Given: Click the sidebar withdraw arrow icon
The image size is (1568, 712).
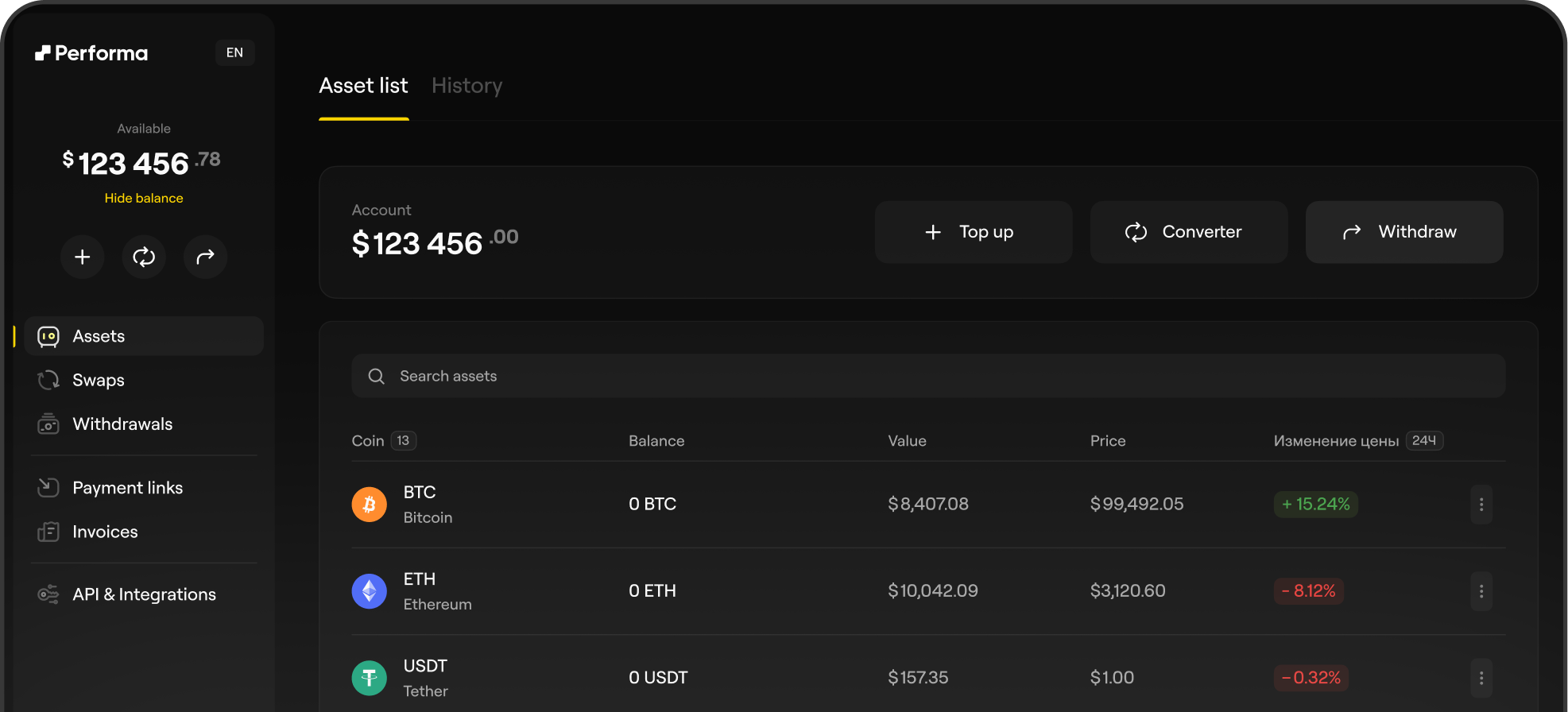Looking at the screenshot, I should coord(206,257).
